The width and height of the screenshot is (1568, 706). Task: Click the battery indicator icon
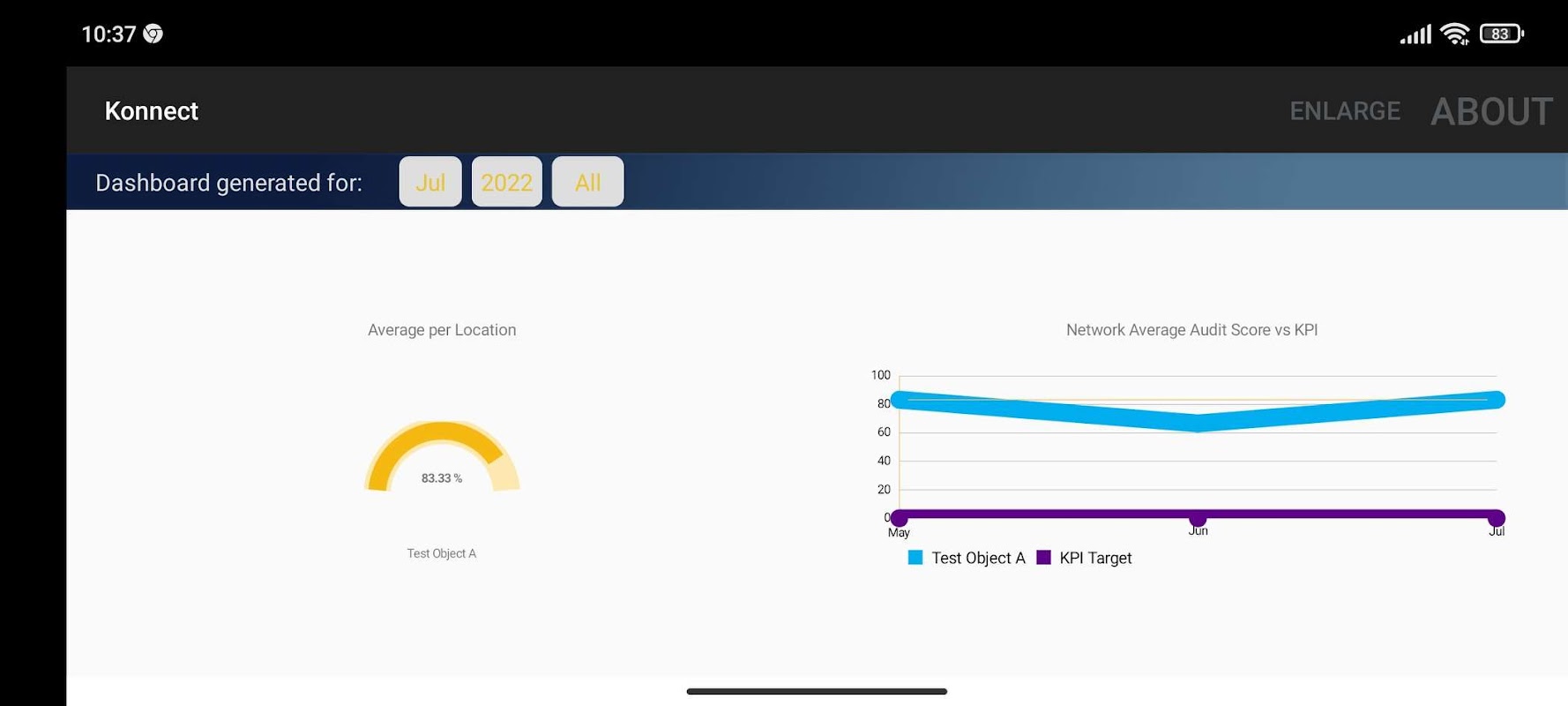click(1501, 34)
